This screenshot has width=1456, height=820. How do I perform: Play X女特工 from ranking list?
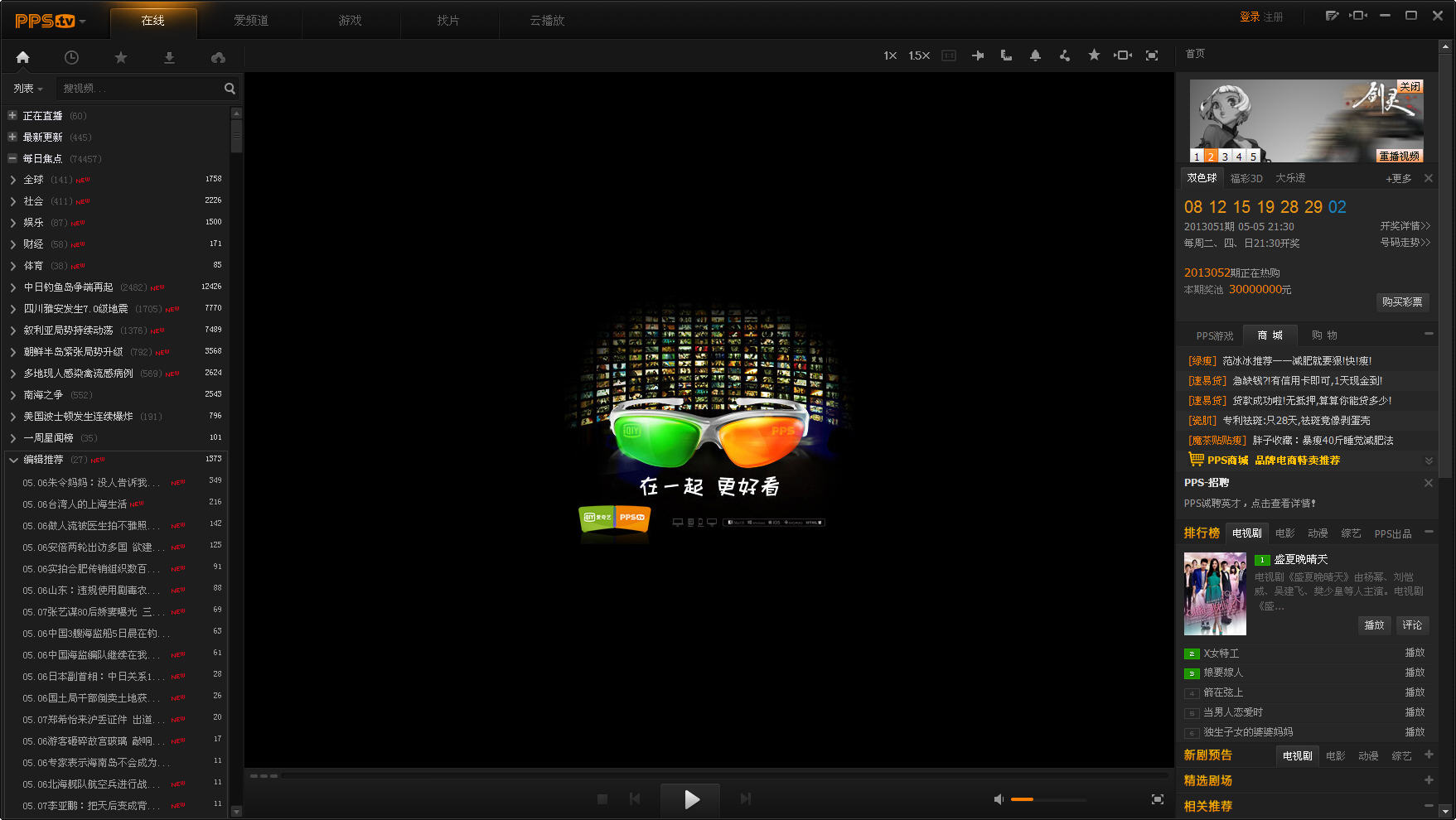[1415, 653]
